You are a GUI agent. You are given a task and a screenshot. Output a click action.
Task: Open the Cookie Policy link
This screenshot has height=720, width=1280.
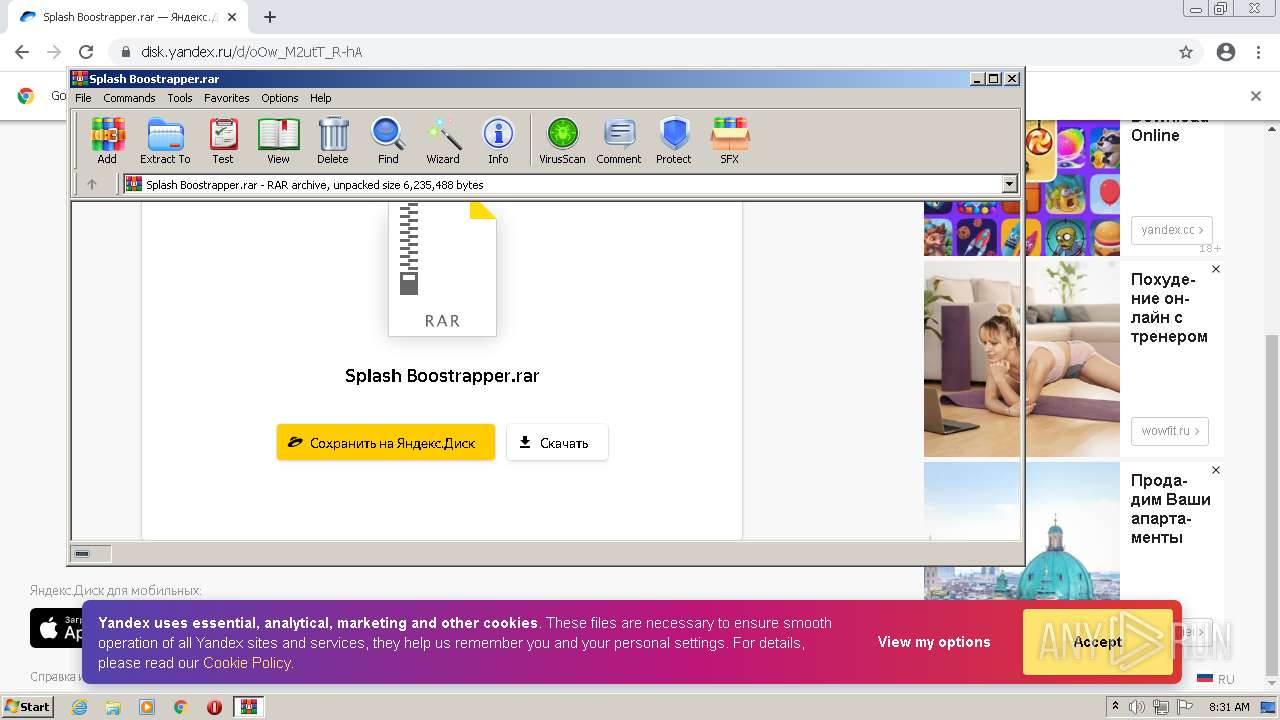click(x=246, y=662)
